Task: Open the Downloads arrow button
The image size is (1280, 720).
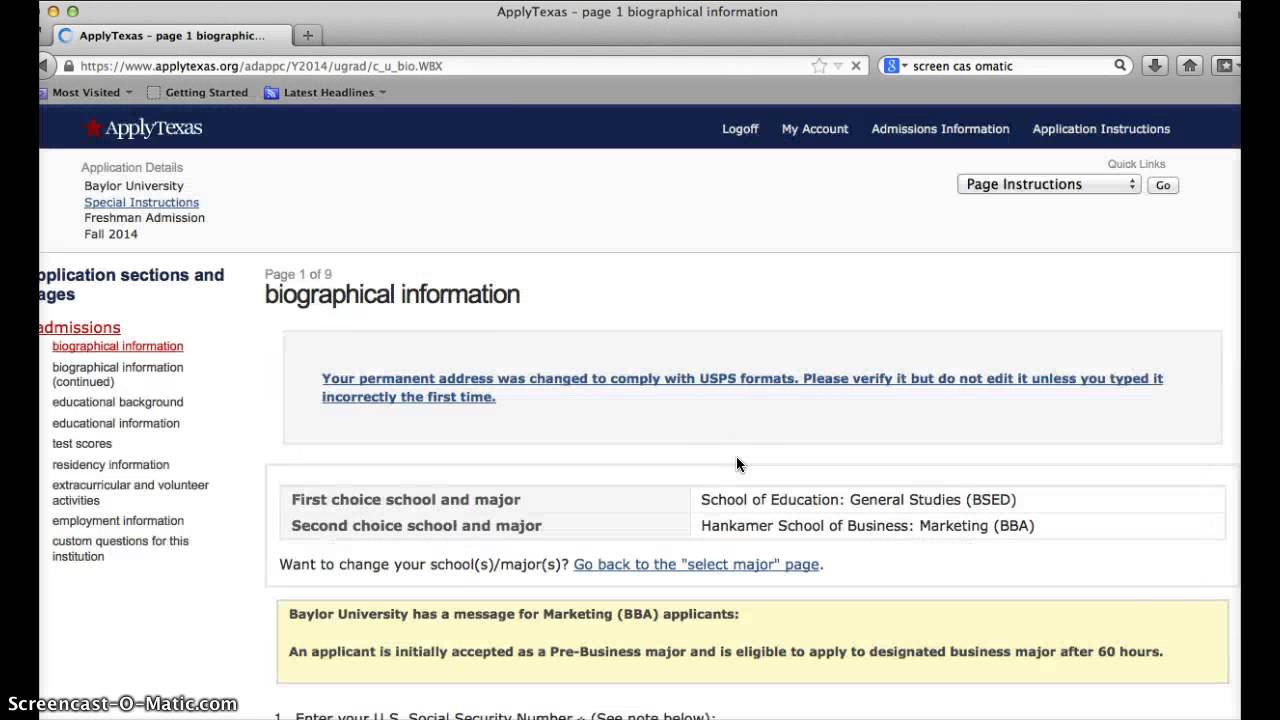Action: (1154, 65)
